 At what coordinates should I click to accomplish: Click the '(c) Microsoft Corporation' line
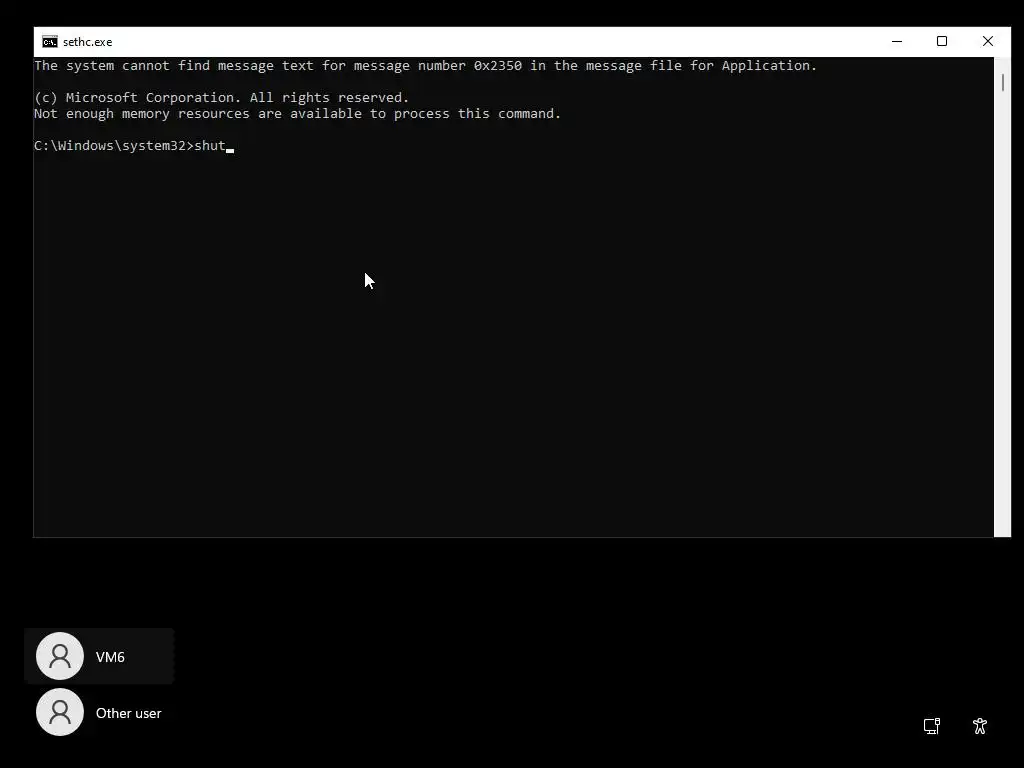tap(221, 97)
